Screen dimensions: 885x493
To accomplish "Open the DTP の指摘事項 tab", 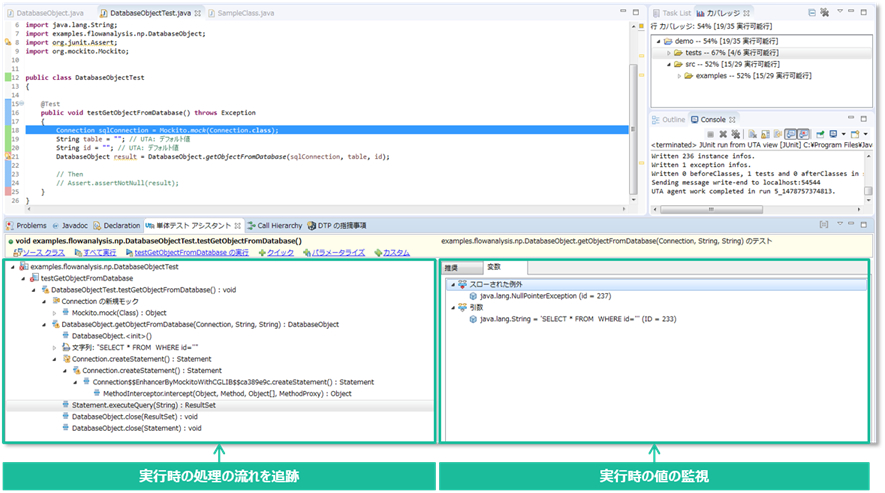I will pos(337,225).
